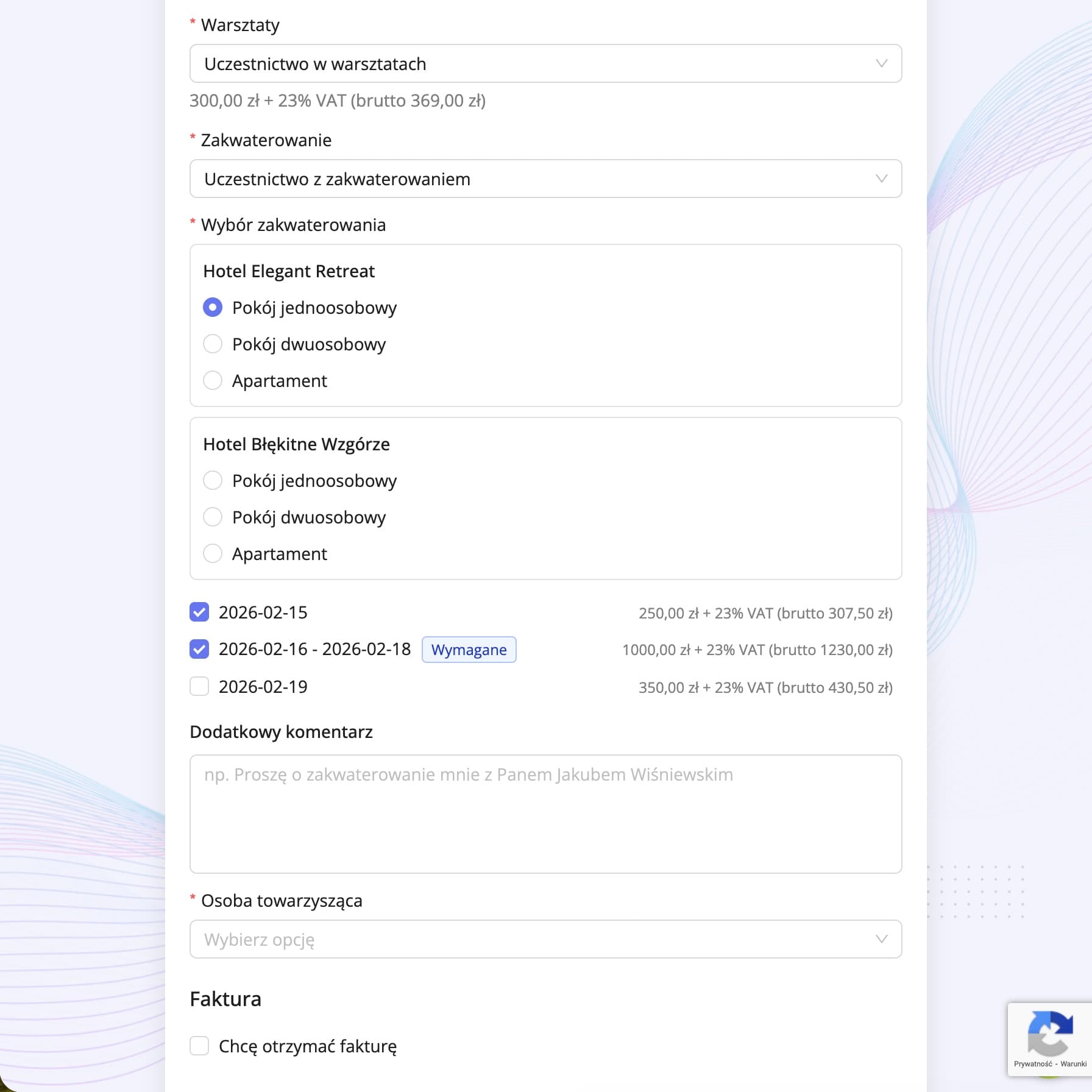Click the Wymagane badge

point(469,650)
